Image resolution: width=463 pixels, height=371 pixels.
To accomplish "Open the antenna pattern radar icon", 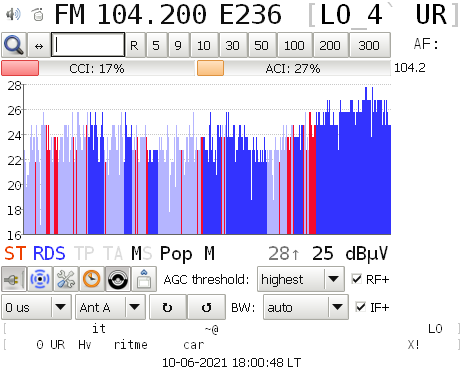I will click(40, 279).
